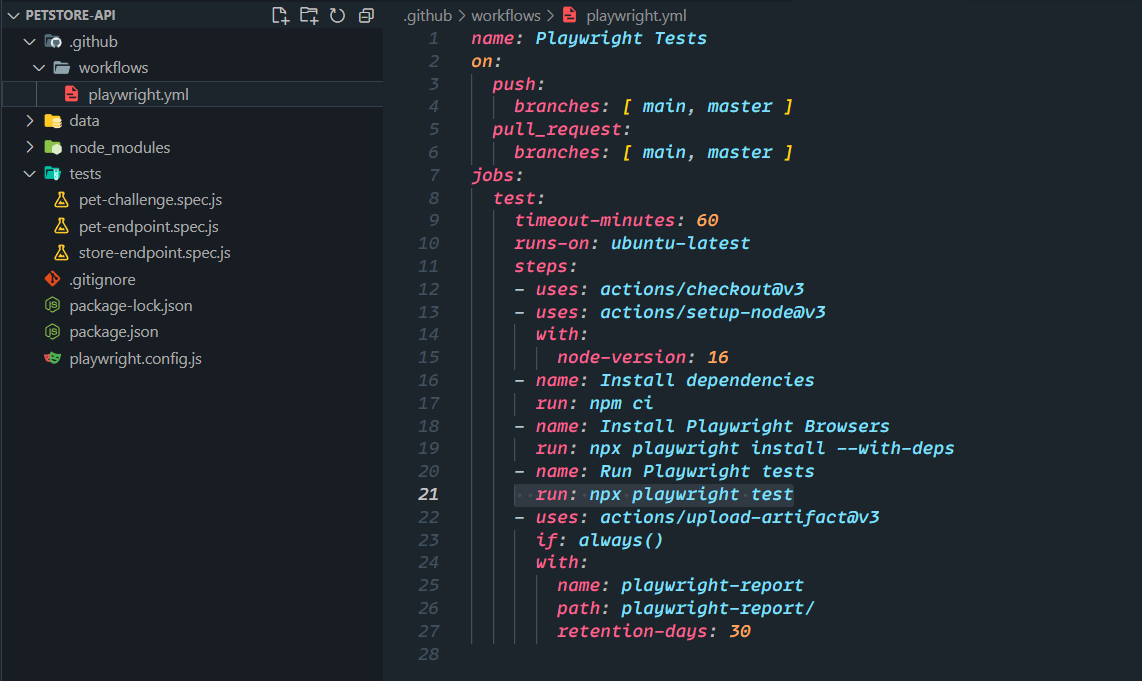1142x681 pixels.
Task: Click 'always()' on line 23
Action: pyautogui.click(x=621, y=540)
